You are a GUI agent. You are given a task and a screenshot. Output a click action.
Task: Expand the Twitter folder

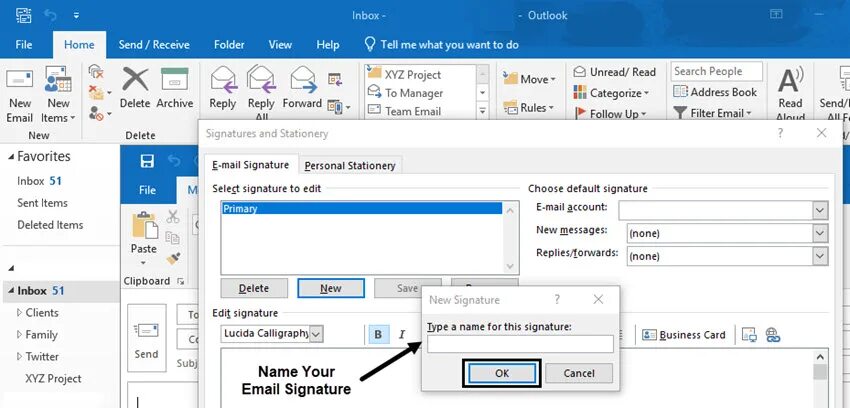click(20, 357)
